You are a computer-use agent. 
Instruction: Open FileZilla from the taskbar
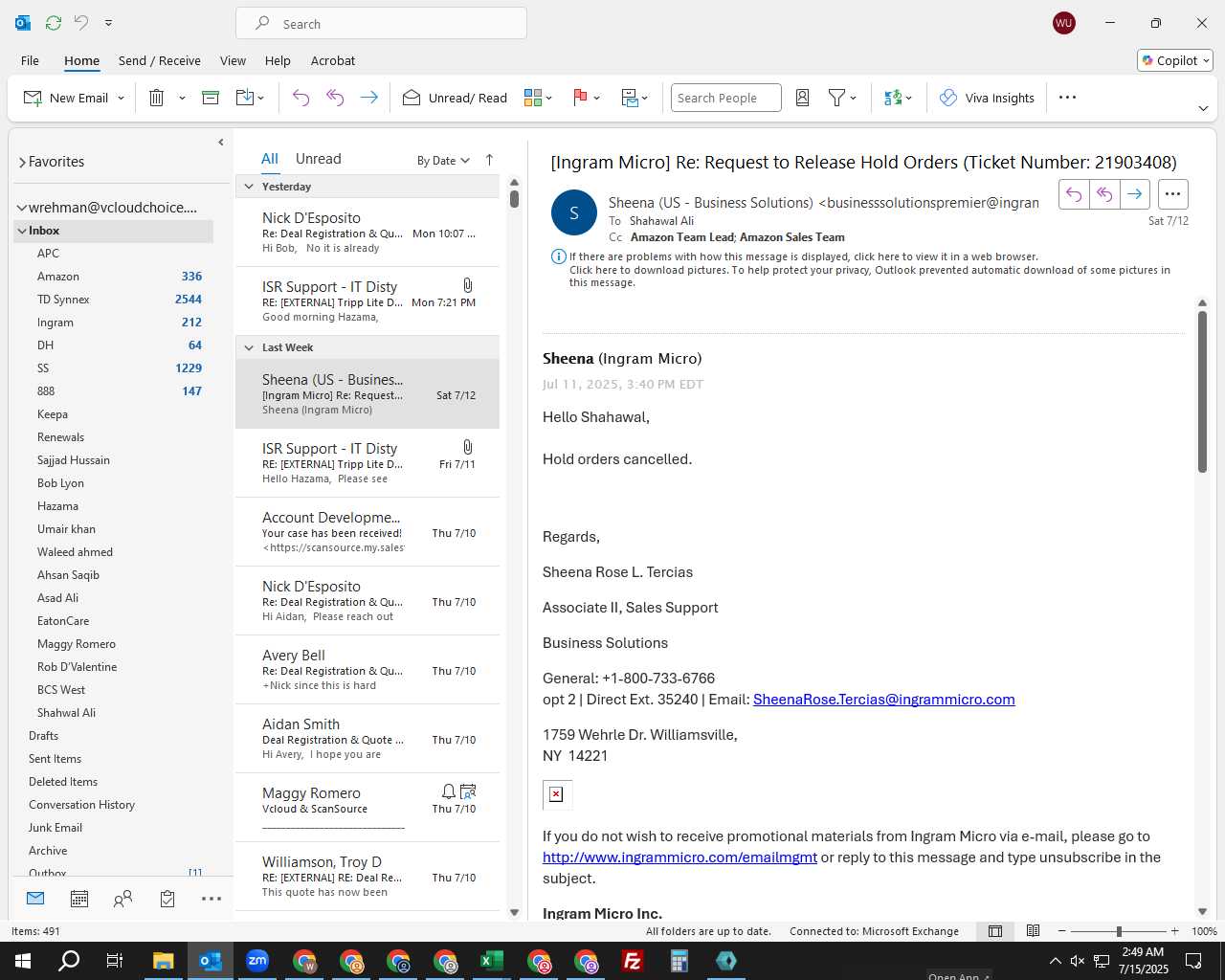click(633, 961)
